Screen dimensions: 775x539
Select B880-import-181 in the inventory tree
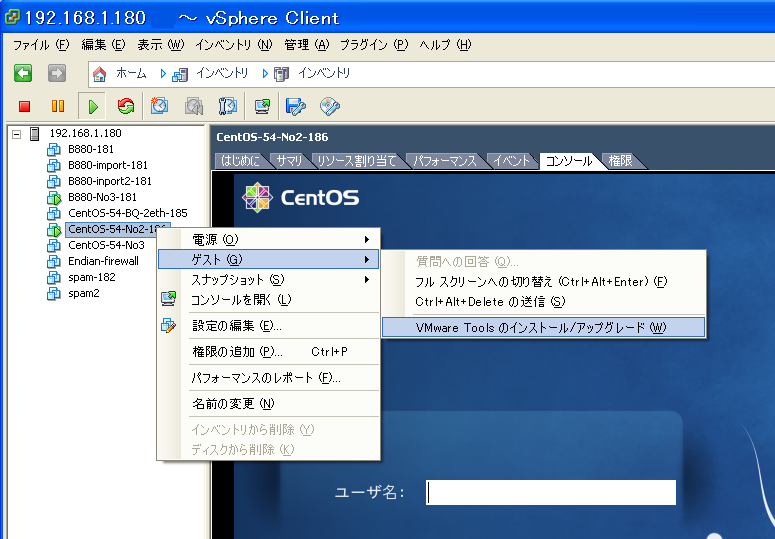point(108,166)
